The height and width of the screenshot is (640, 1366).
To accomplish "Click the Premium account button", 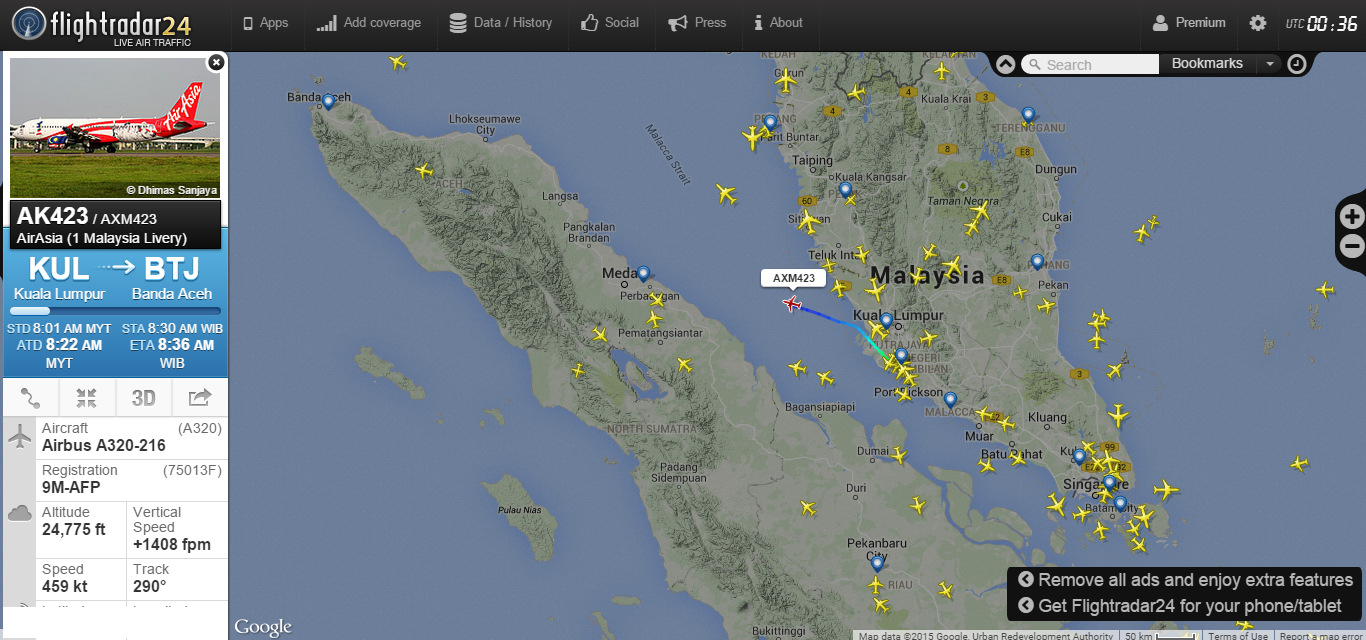I will pyautogui.click(x=1189, y=23).
